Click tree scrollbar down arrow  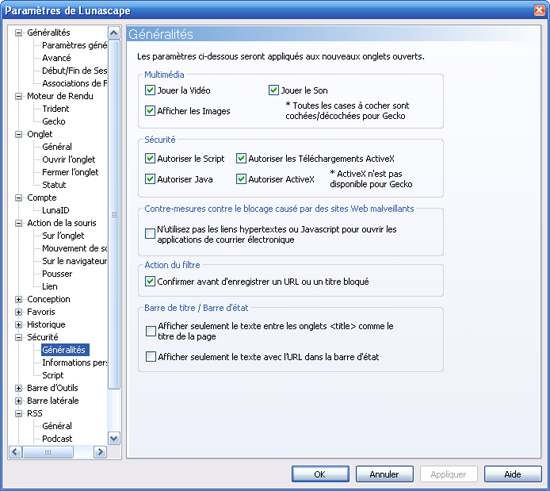[x=114, y=438]
